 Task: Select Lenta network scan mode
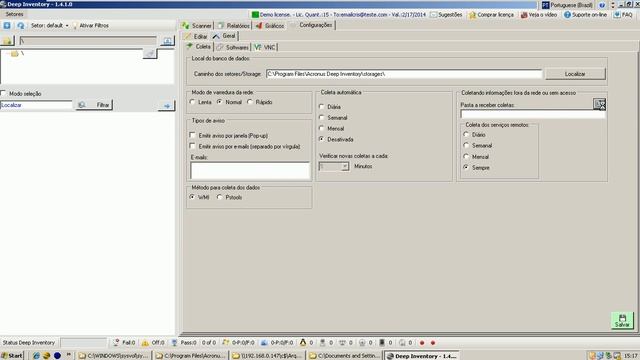tap(192, 102)
